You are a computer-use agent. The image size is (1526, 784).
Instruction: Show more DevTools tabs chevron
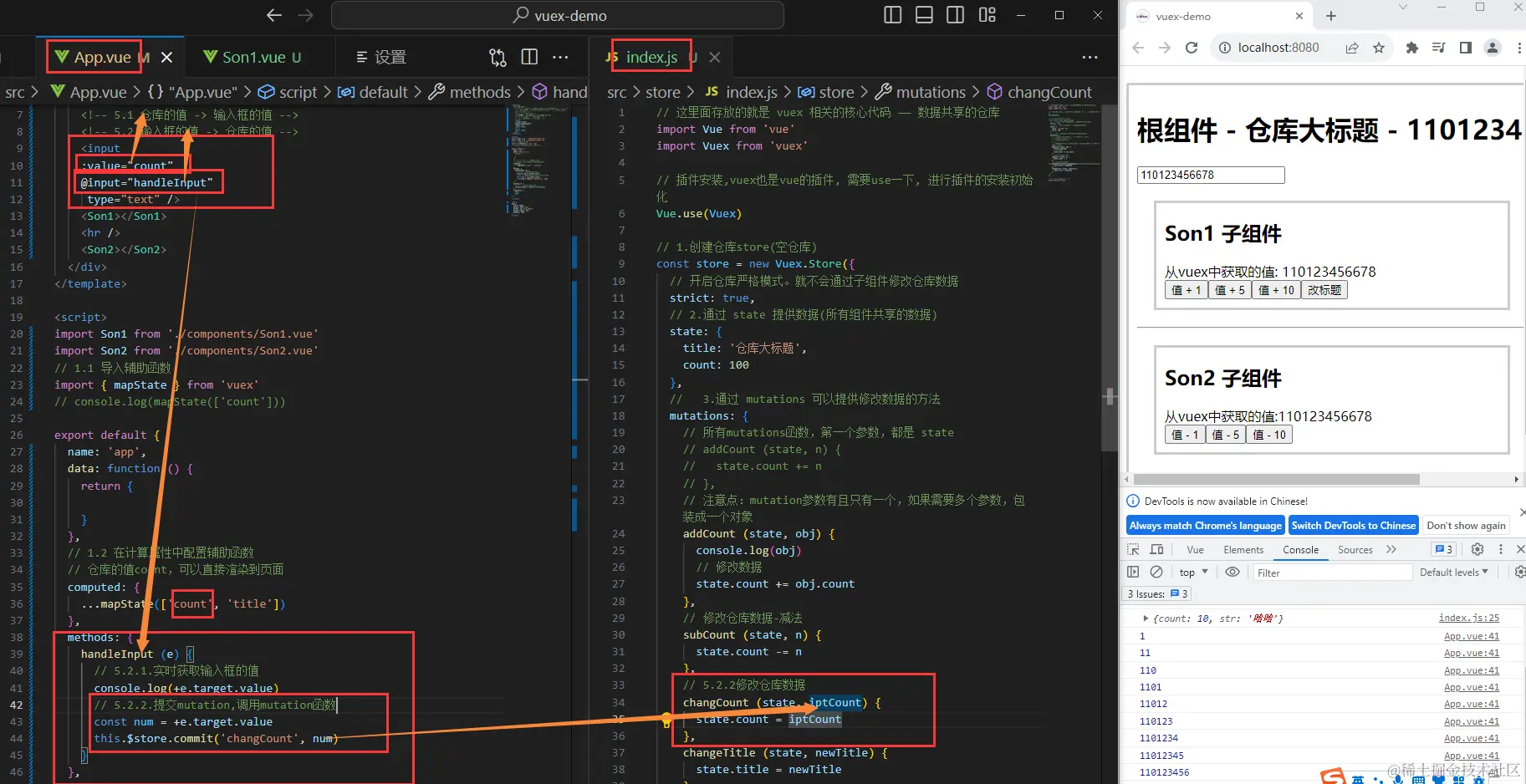(1391, 549)
